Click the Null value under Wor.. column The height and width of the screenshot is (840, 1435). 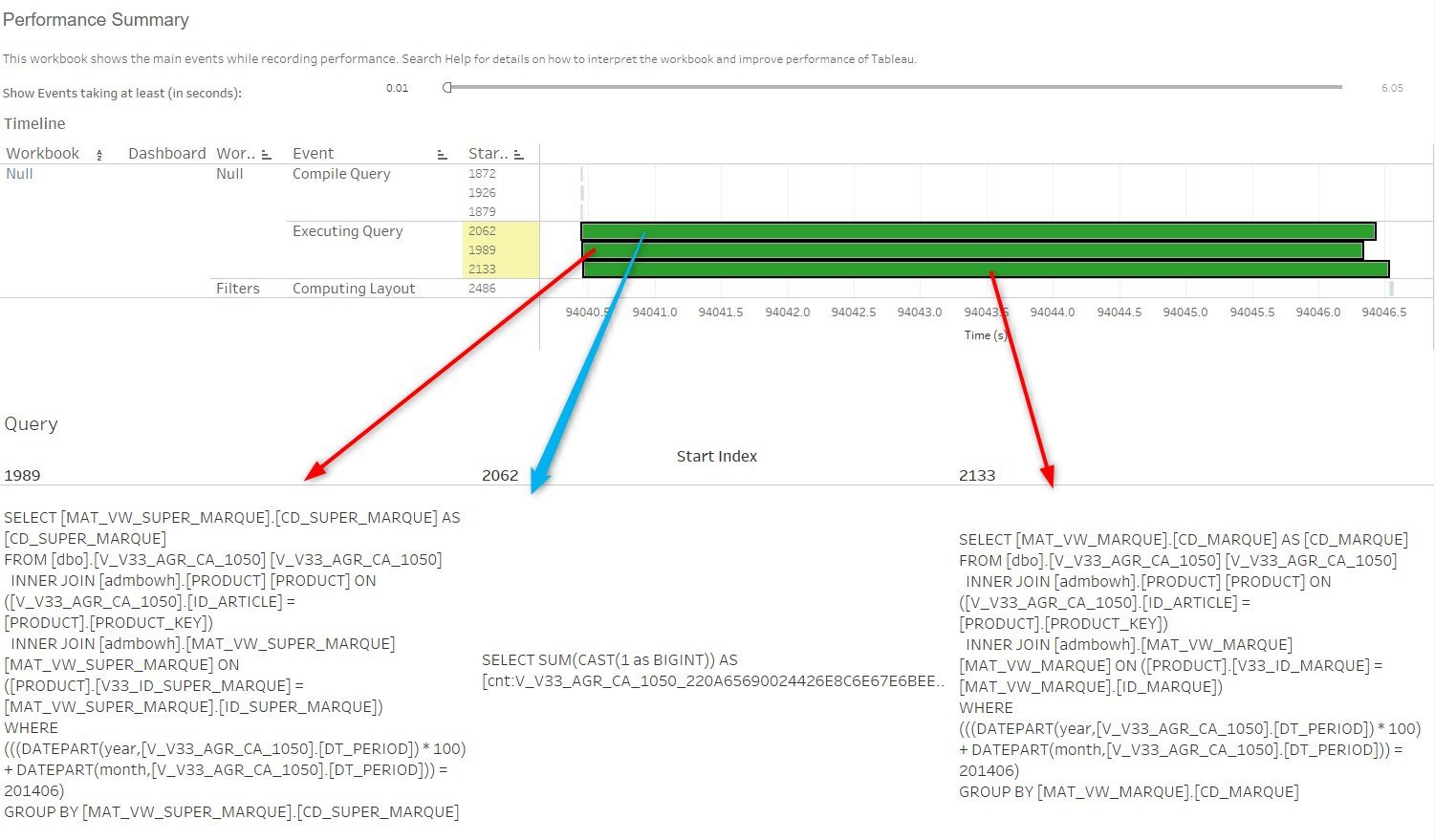coord(229,174)
